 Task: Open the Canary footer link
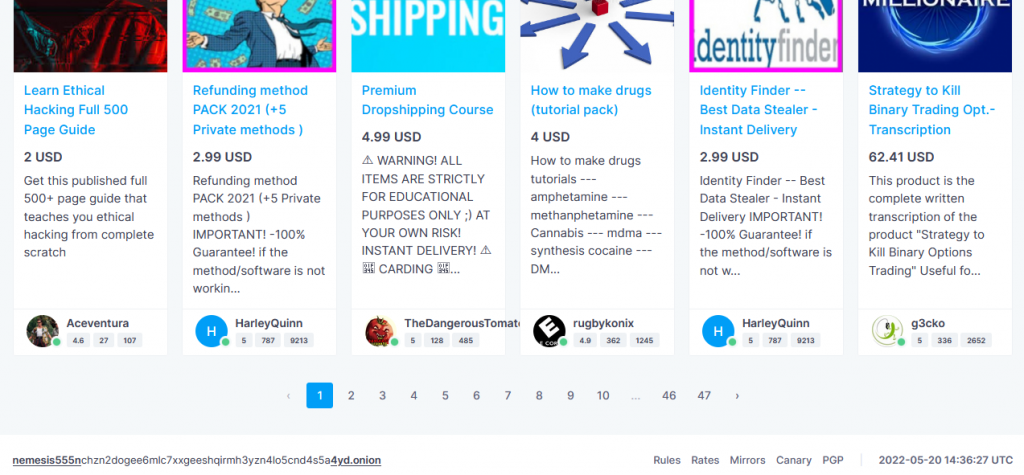pos(793,460)
